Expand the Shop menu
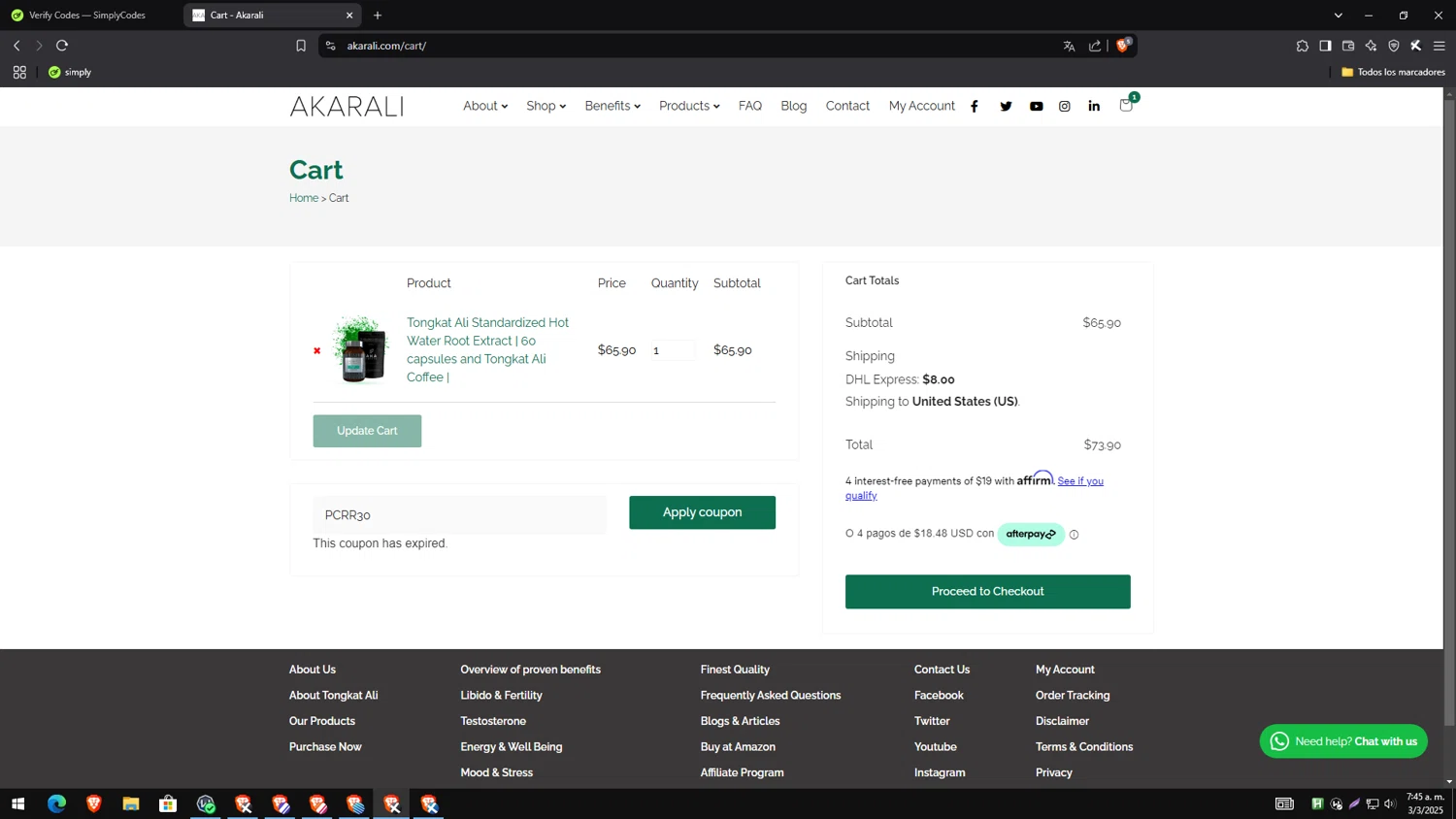 [x=546, y=106]
